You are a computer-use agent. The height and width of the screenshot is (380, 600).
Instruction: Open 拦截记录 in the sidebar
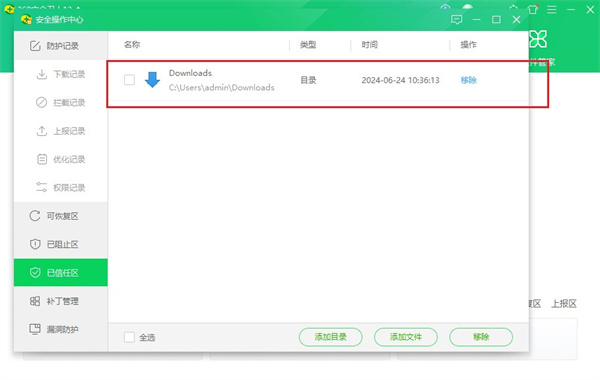click(x=60, y=103)
